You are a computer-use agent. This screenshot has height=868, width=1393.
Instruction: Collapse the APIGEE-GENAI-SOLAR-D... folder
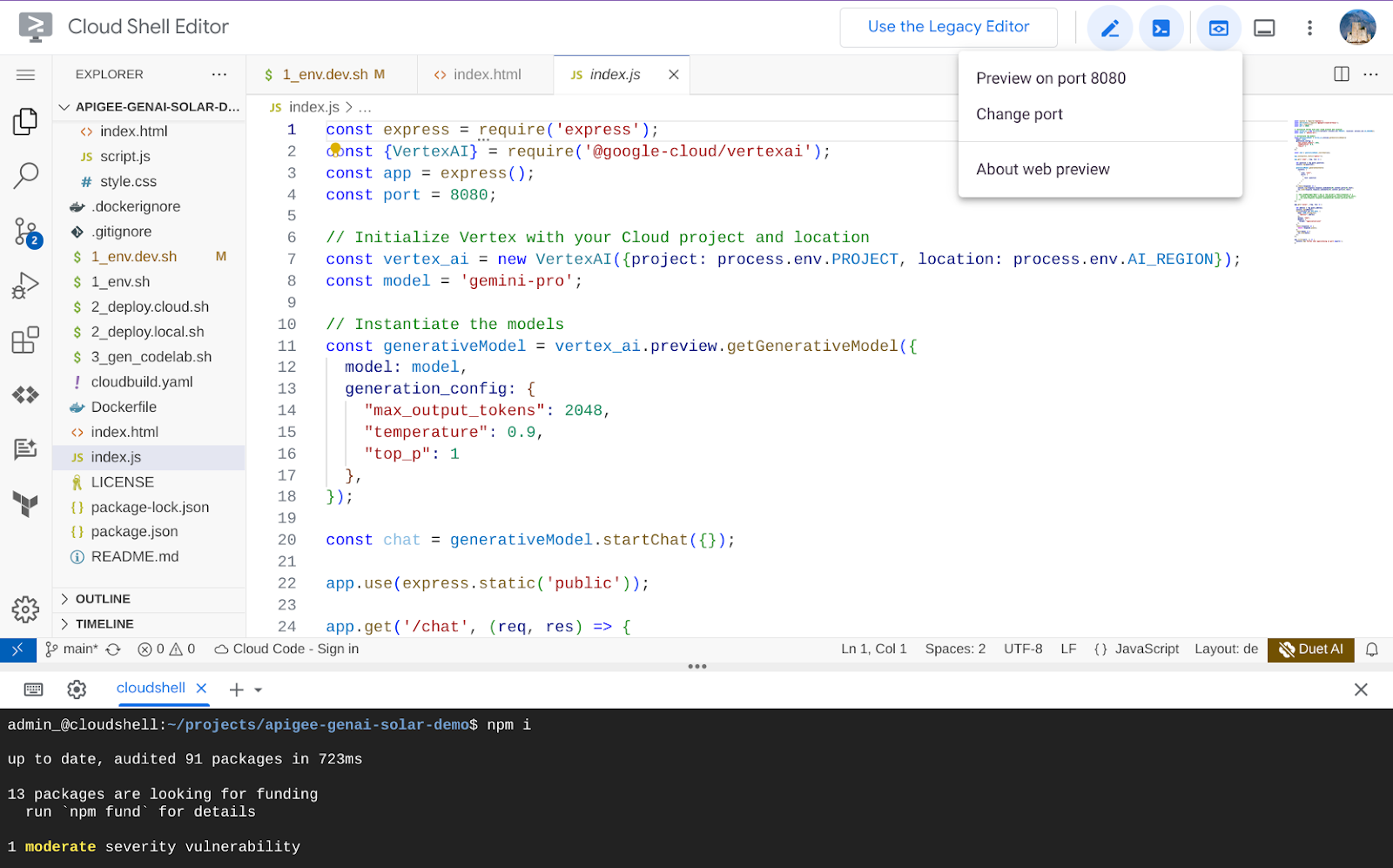point(149,107)
